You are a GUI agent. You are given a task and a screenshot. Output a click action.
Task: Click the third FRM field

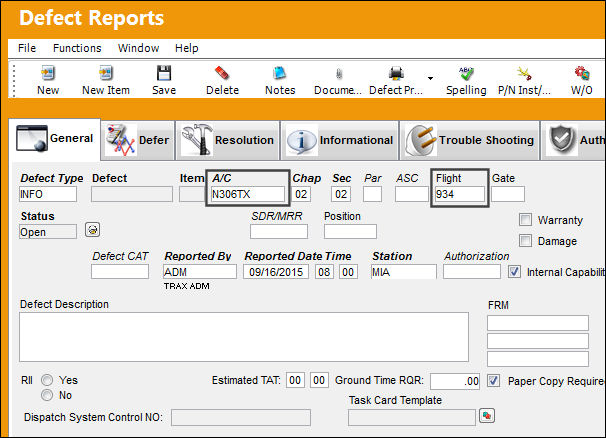[x=538, y=359]
